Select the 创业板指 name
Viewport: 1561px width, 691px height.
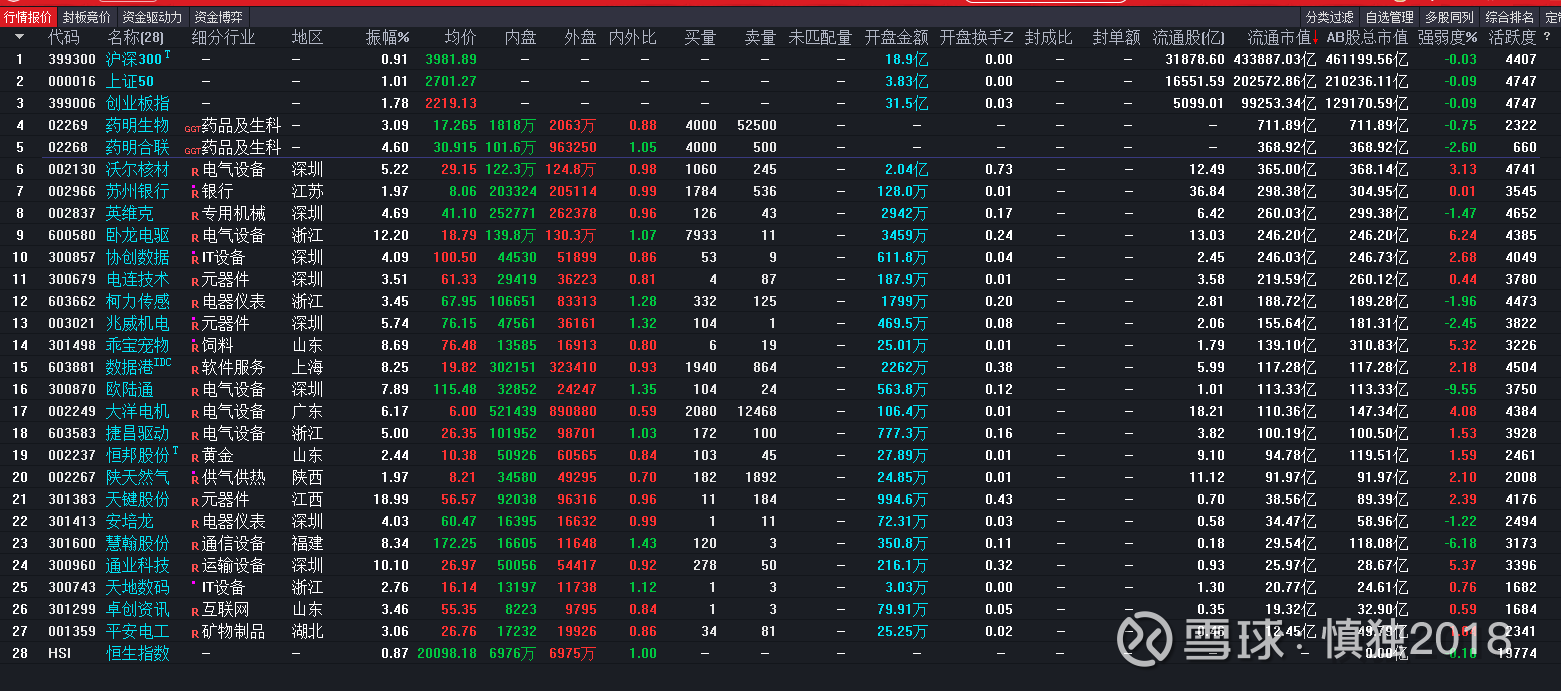point(138,103)
